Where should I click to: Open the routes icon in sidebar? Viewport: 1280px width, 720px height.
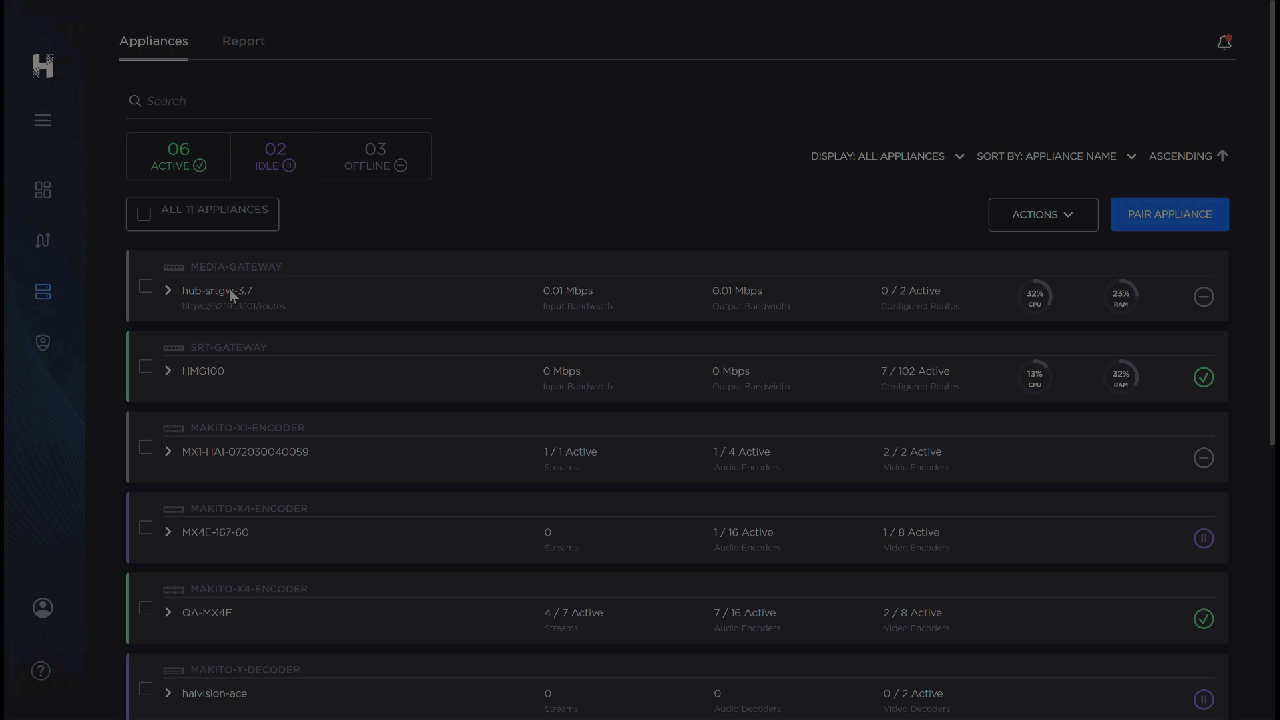43,241
